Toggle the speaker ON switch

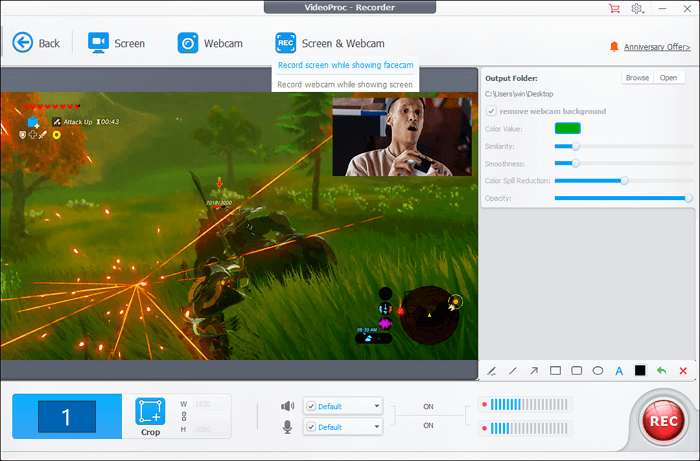click(x=428, y=407)
